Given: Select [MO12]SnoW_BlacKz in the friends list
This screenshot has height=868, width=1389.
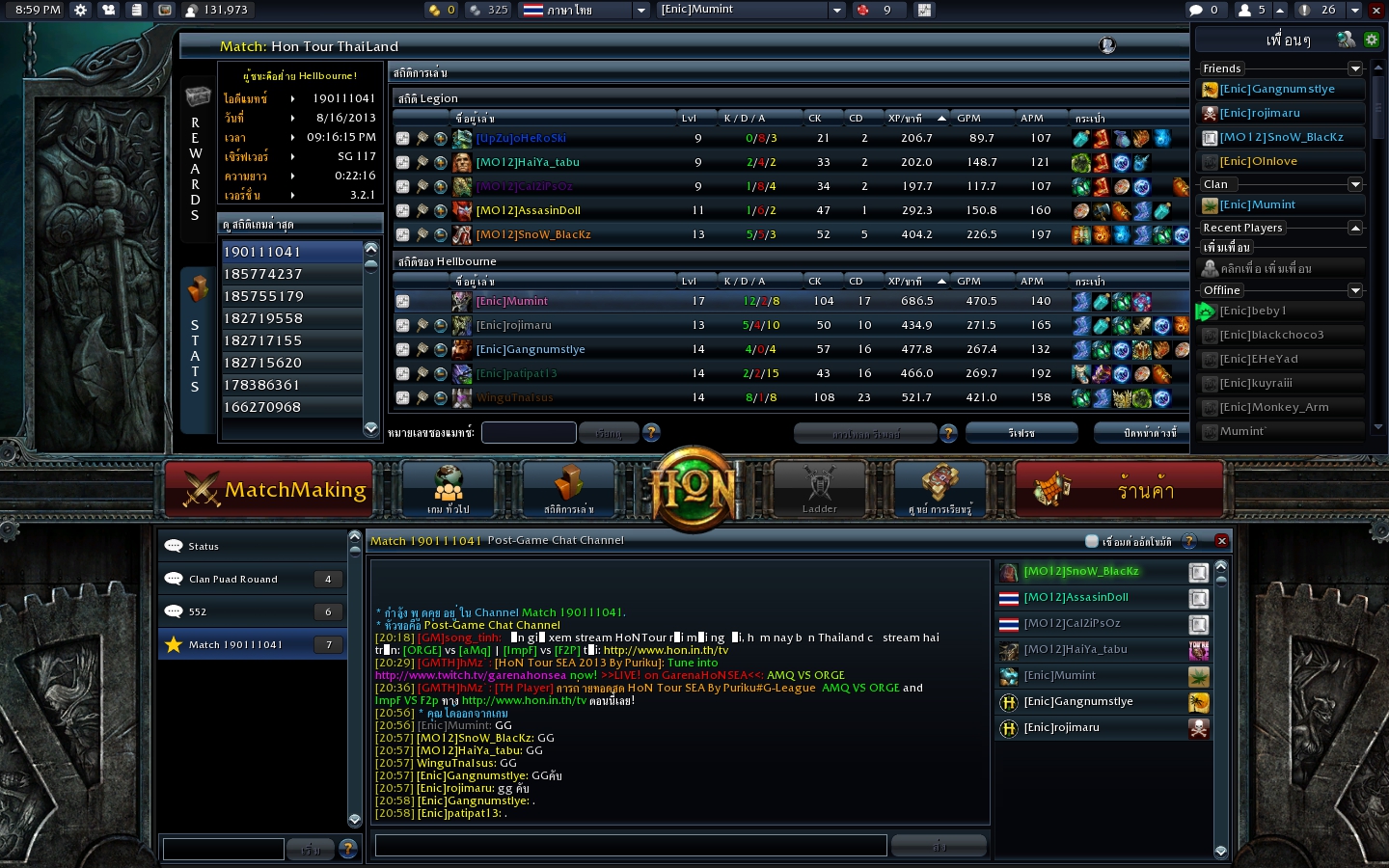Looking at the screenshot, I should (1281, 137).
